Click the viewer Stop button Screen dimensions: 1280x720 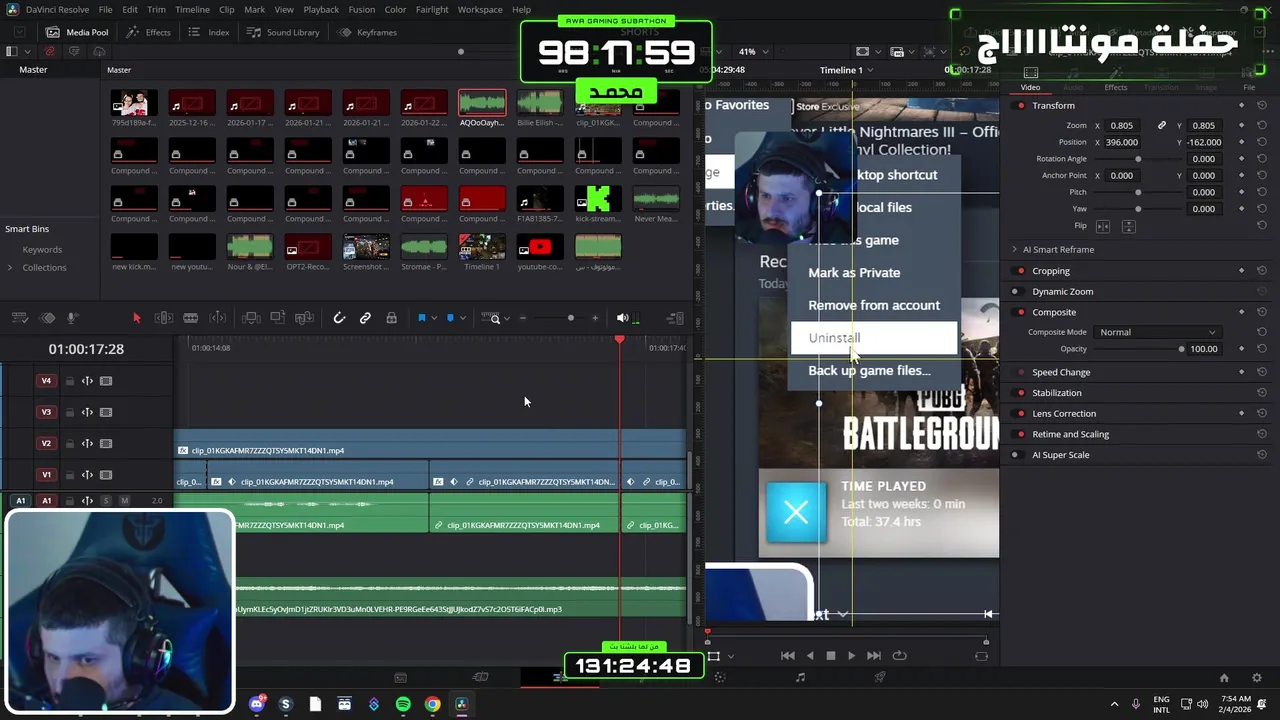point(830,656)
